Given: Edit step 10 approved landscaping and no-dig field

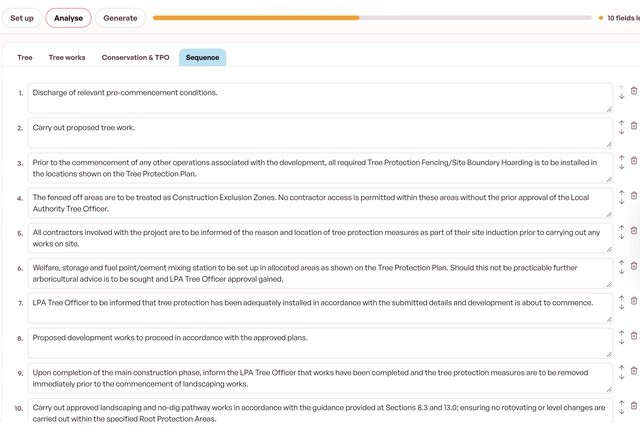Looking at the screenshot, I should coord(320,412).
